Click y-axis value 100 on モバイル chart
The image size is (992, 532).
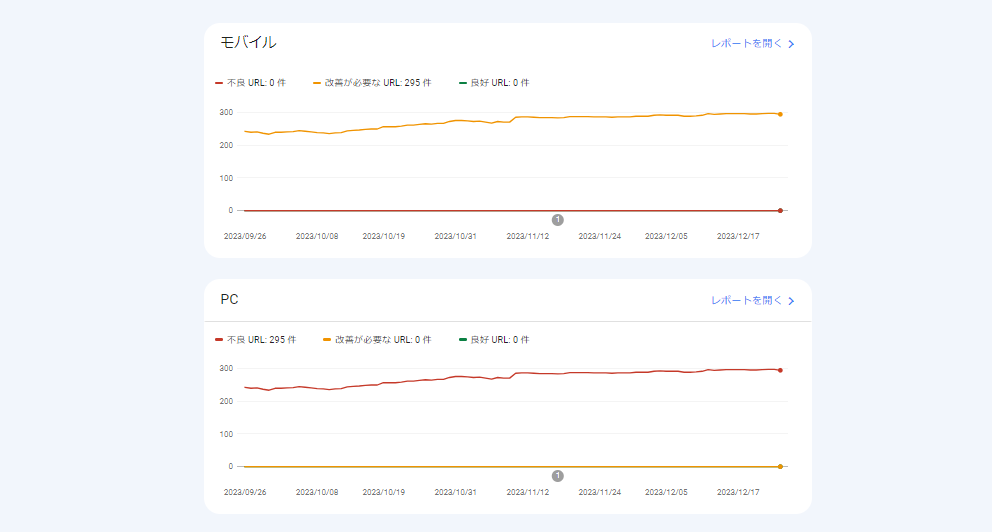pos(226,178)
